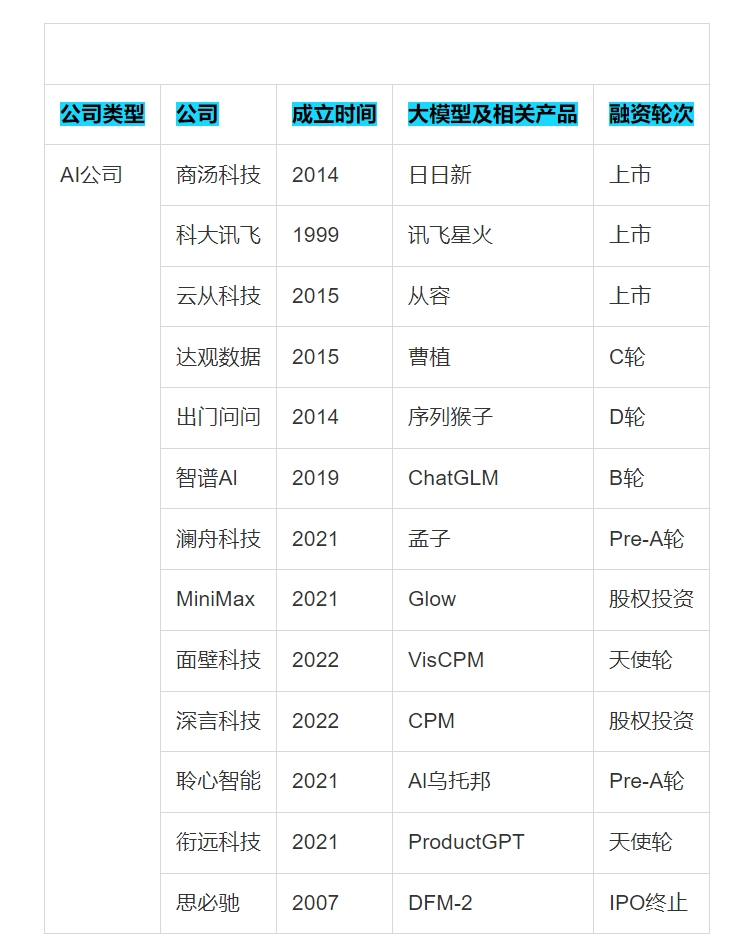Select the 衔远科技 company cell
The height and width of the screenshot is (950, 750).
[218, 842]
